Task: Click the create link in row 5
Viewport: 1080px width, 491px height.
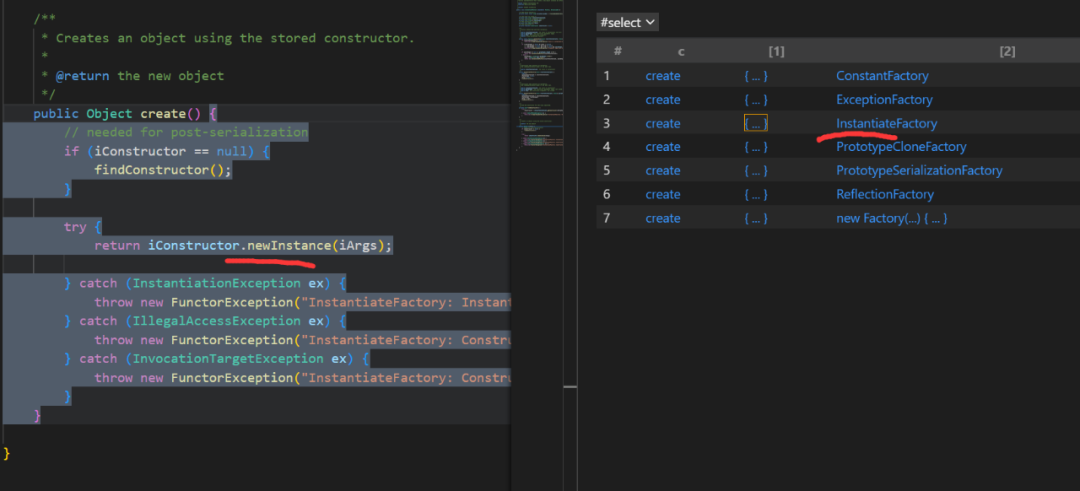Action: point(662,171)
